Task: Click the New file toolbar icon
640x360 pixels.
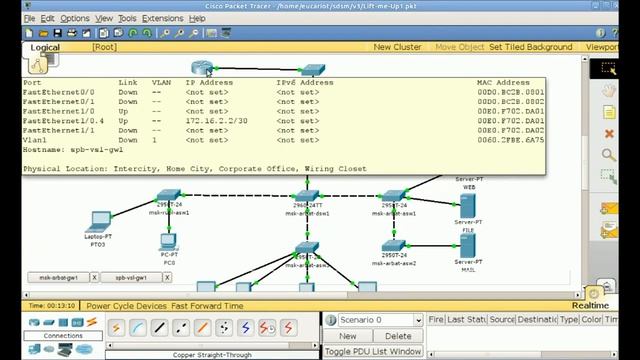Action: [x=29, y=33]
